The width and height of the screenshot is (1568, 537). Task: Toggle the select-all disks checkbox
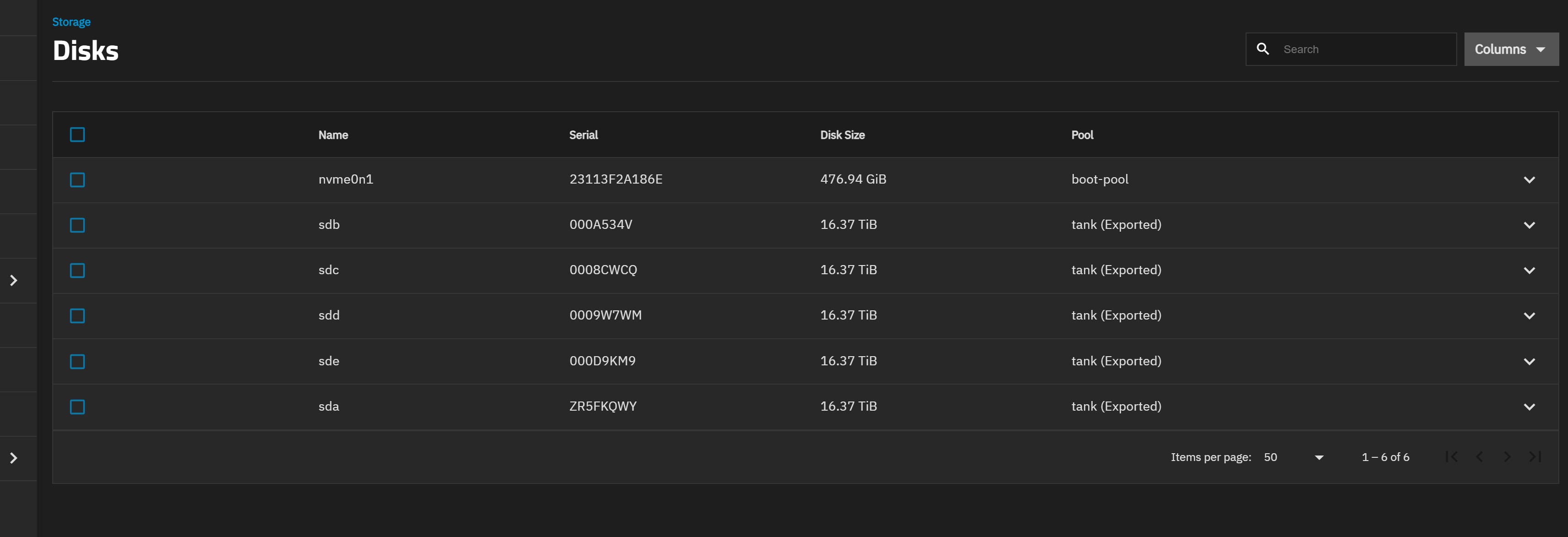pyautogui.click(x=77, y=135)
